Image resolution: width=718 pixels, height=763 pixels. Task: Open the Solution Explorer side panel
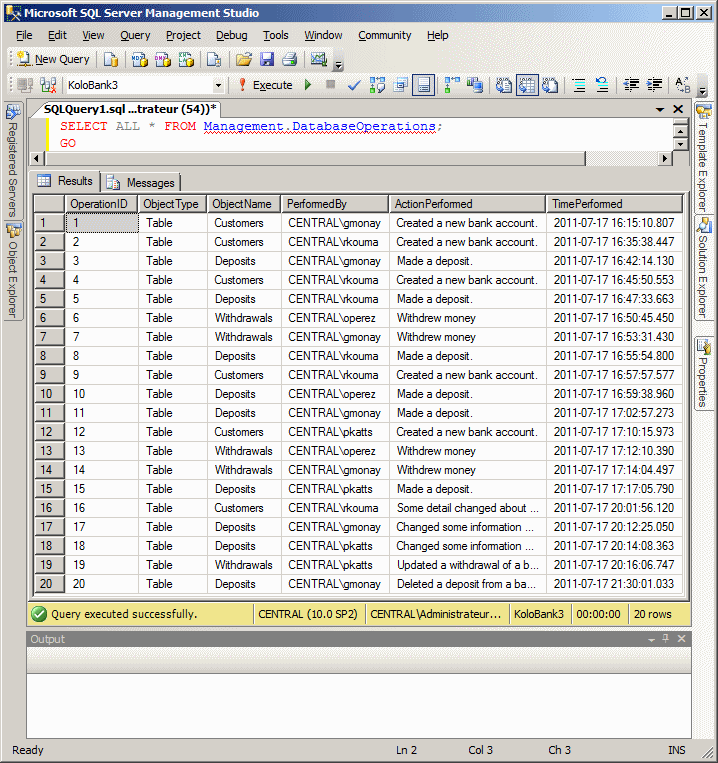coord(703,268)
